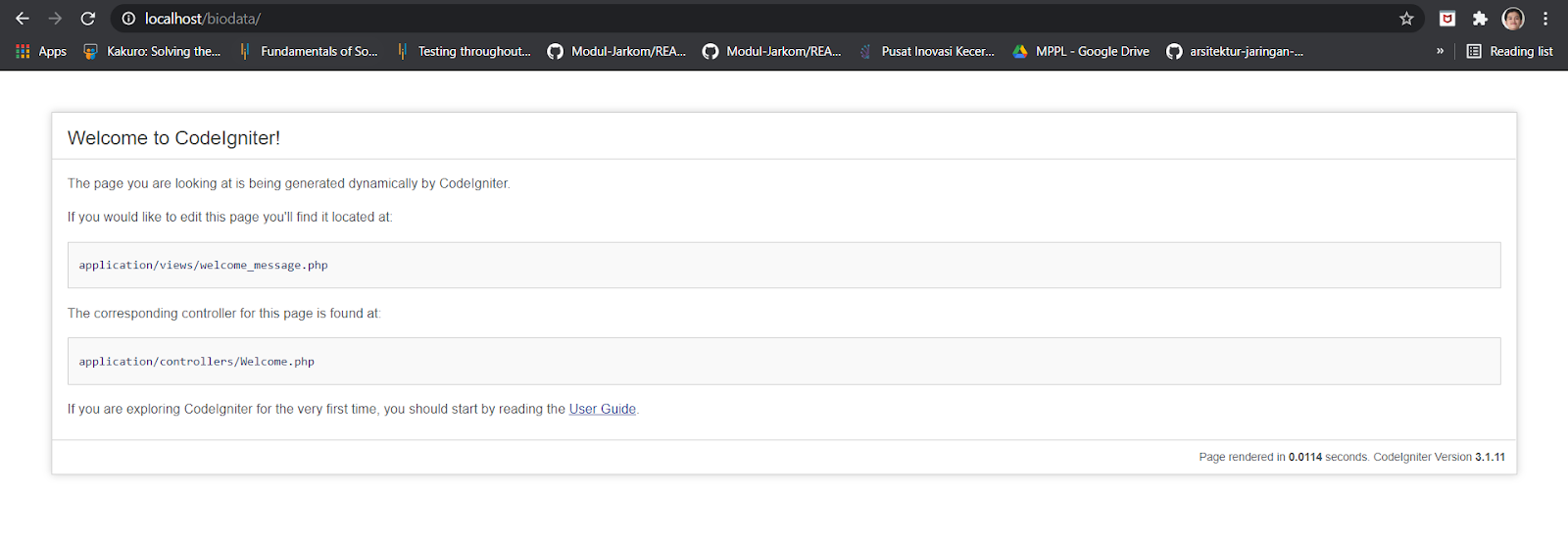Open MPPL - Google Drive bookmark
Viewport: 1568px width, 545px height.
coord(1081,51)
